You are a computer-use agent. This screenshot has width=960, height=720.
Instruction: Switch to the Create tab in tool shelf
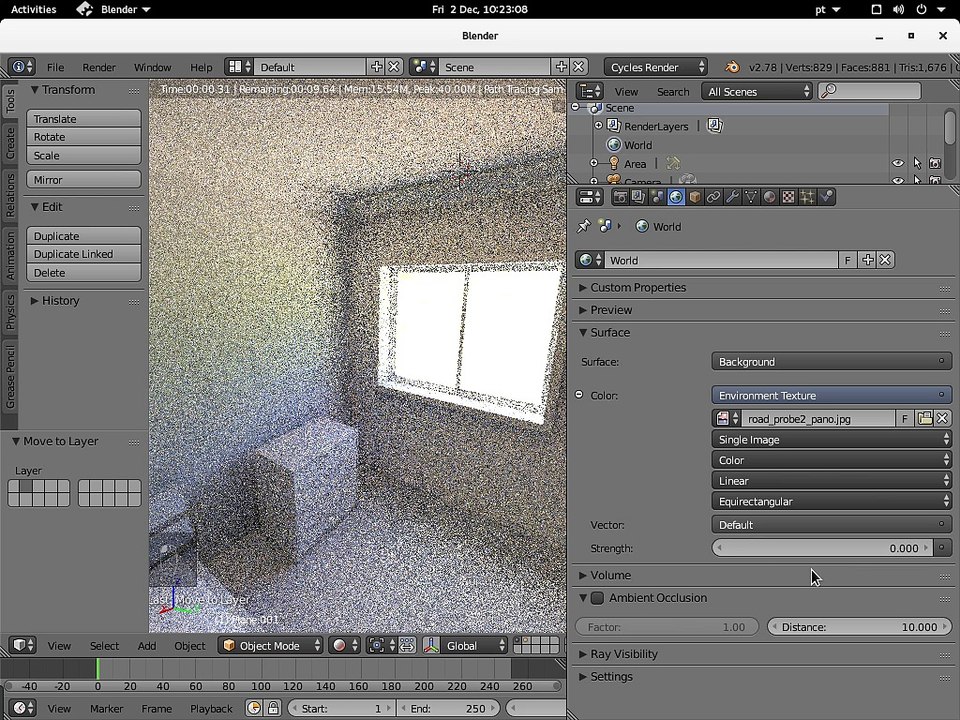tap(10, 144)
